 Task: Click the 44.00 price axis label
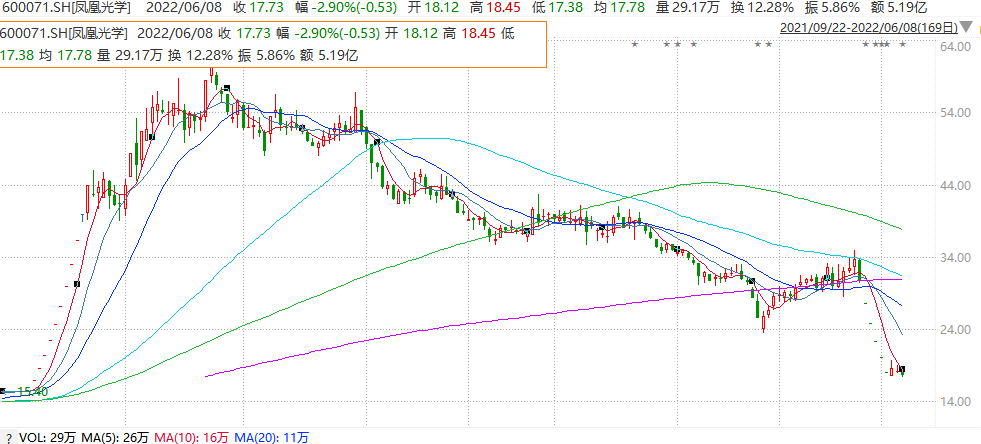click(x=956, y=186)
